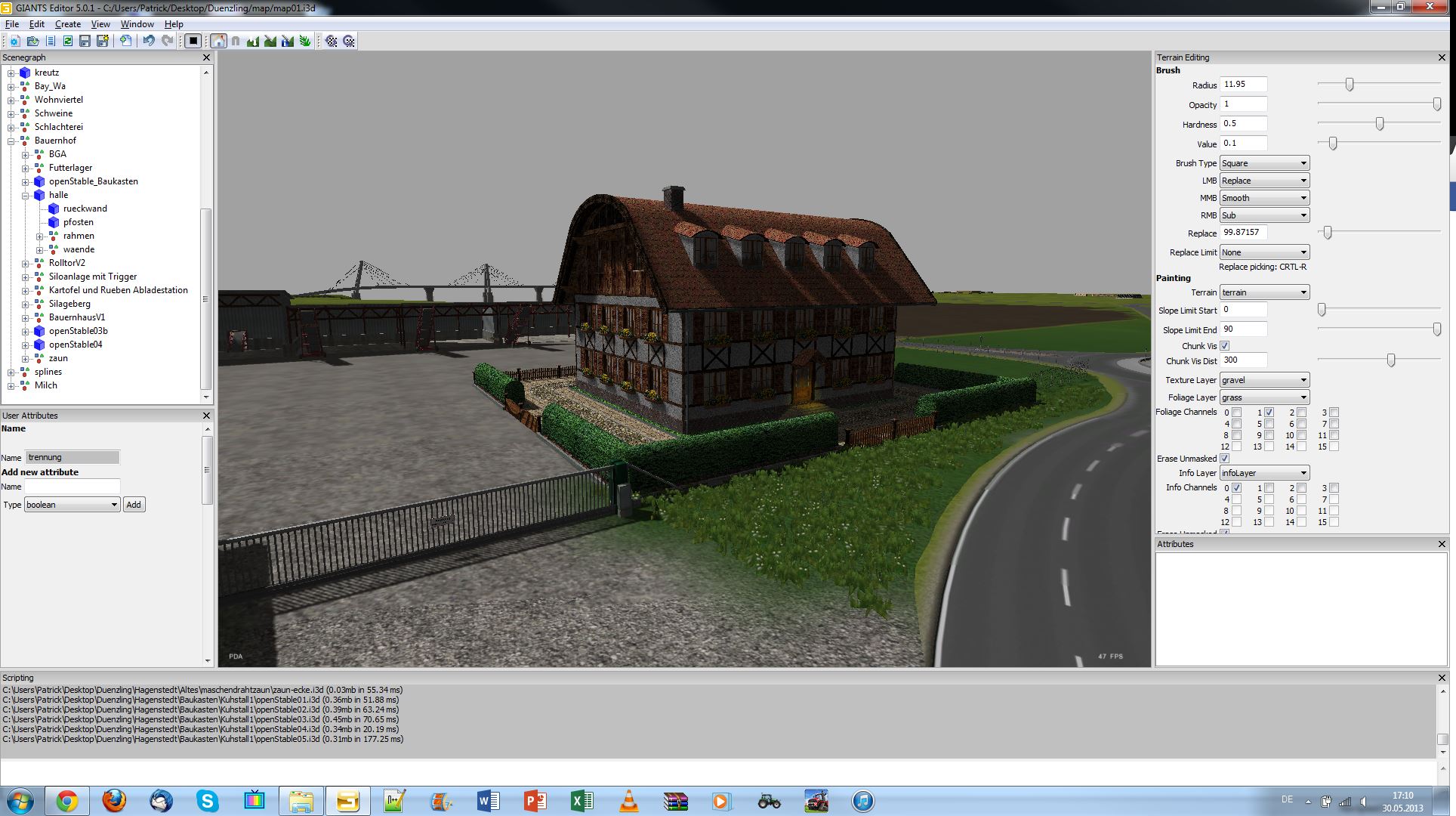Check Foliage Channel 3
1456x816 pixels.
[1334, 413]
